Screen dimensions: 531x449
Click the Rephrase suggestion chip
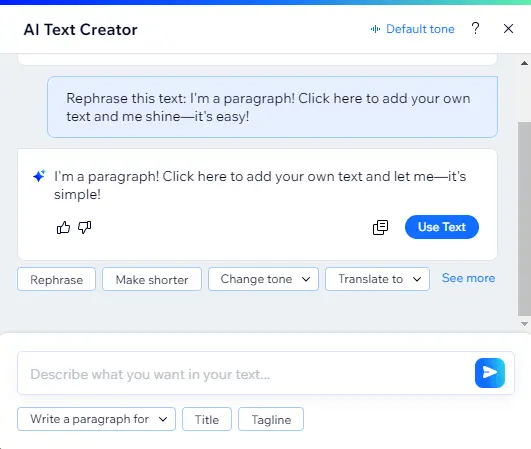57,279
